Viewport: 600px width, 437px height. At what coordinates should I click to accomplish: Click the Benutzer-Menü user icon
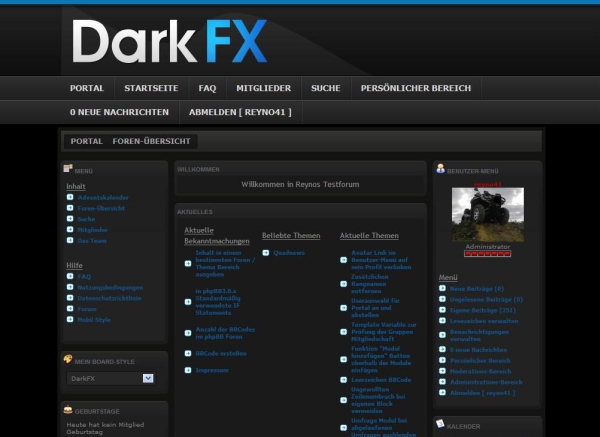coord(441,170)
